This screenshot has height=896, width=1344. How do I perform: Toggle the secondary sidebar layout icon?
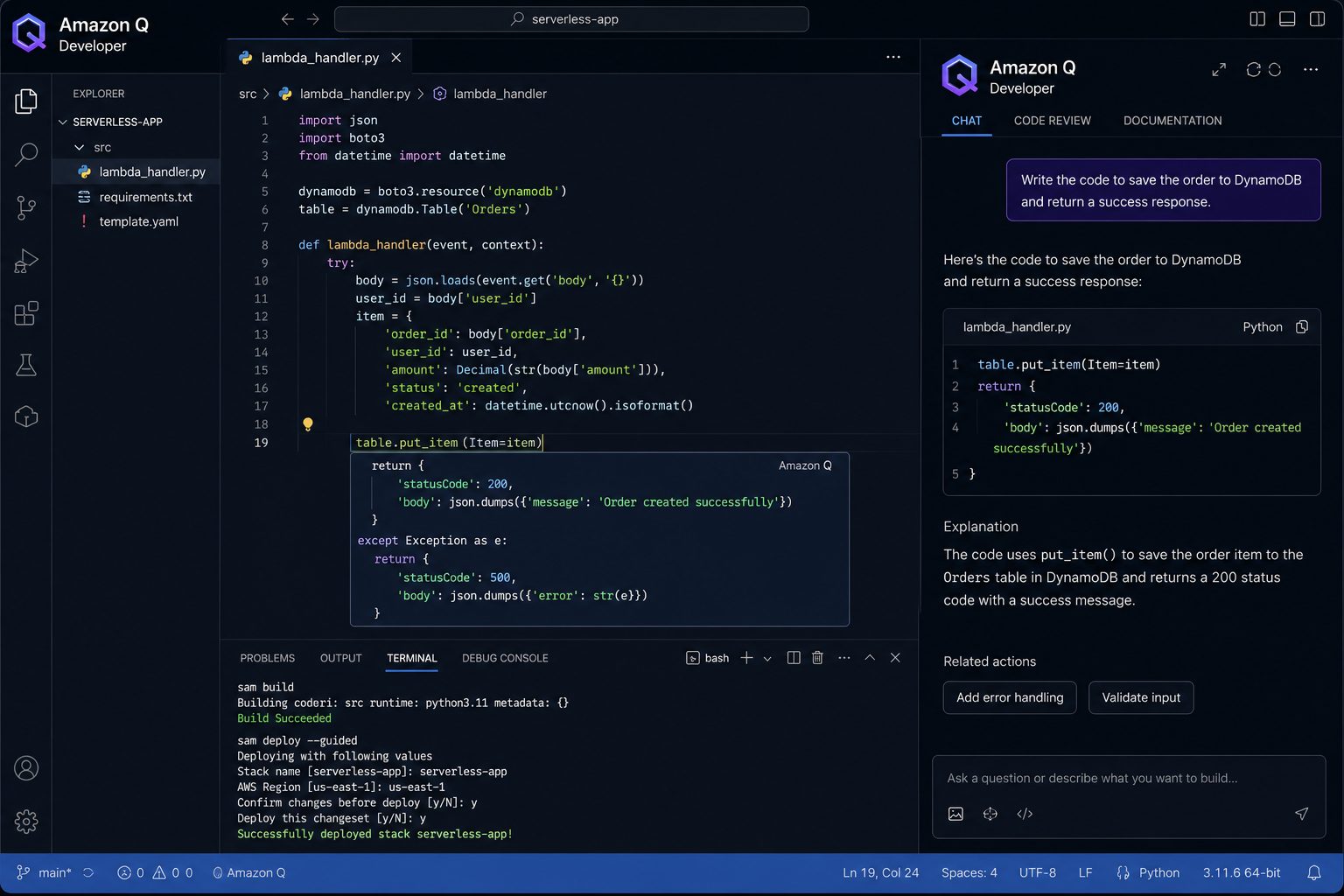(x=1317, y=18)
